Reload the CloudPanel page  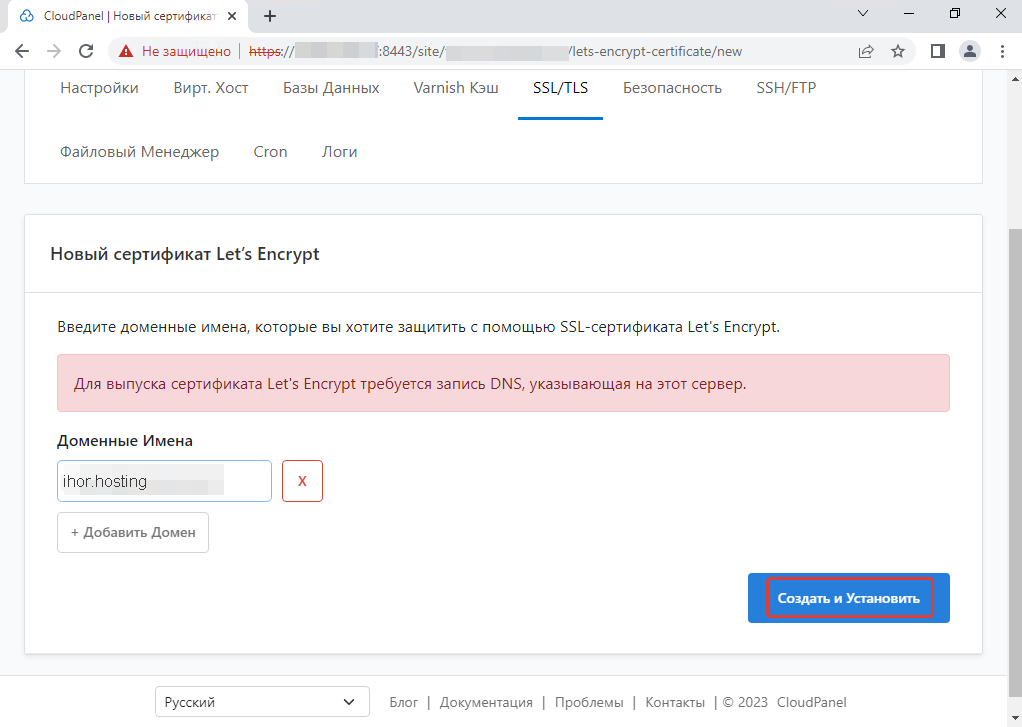point(87,50)
